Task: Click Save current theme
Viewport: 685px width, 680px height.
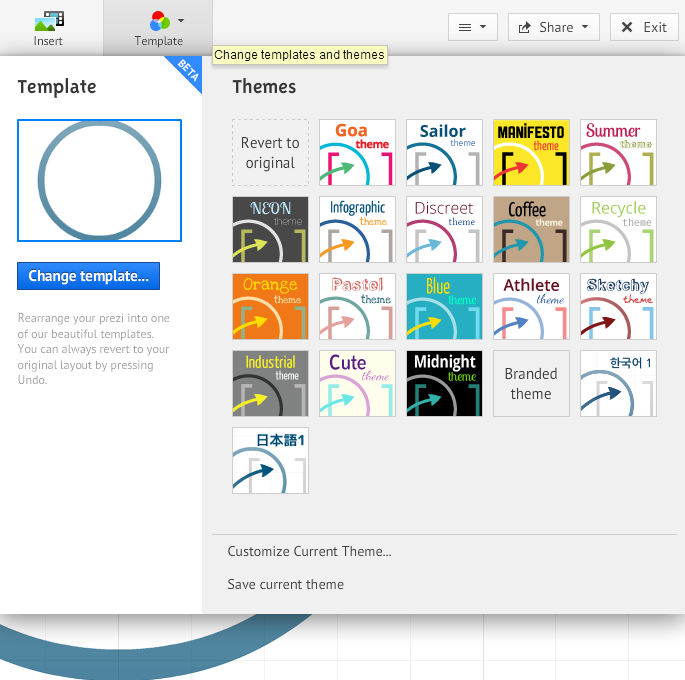Action: pyautogui.click(x=285, y=584)
